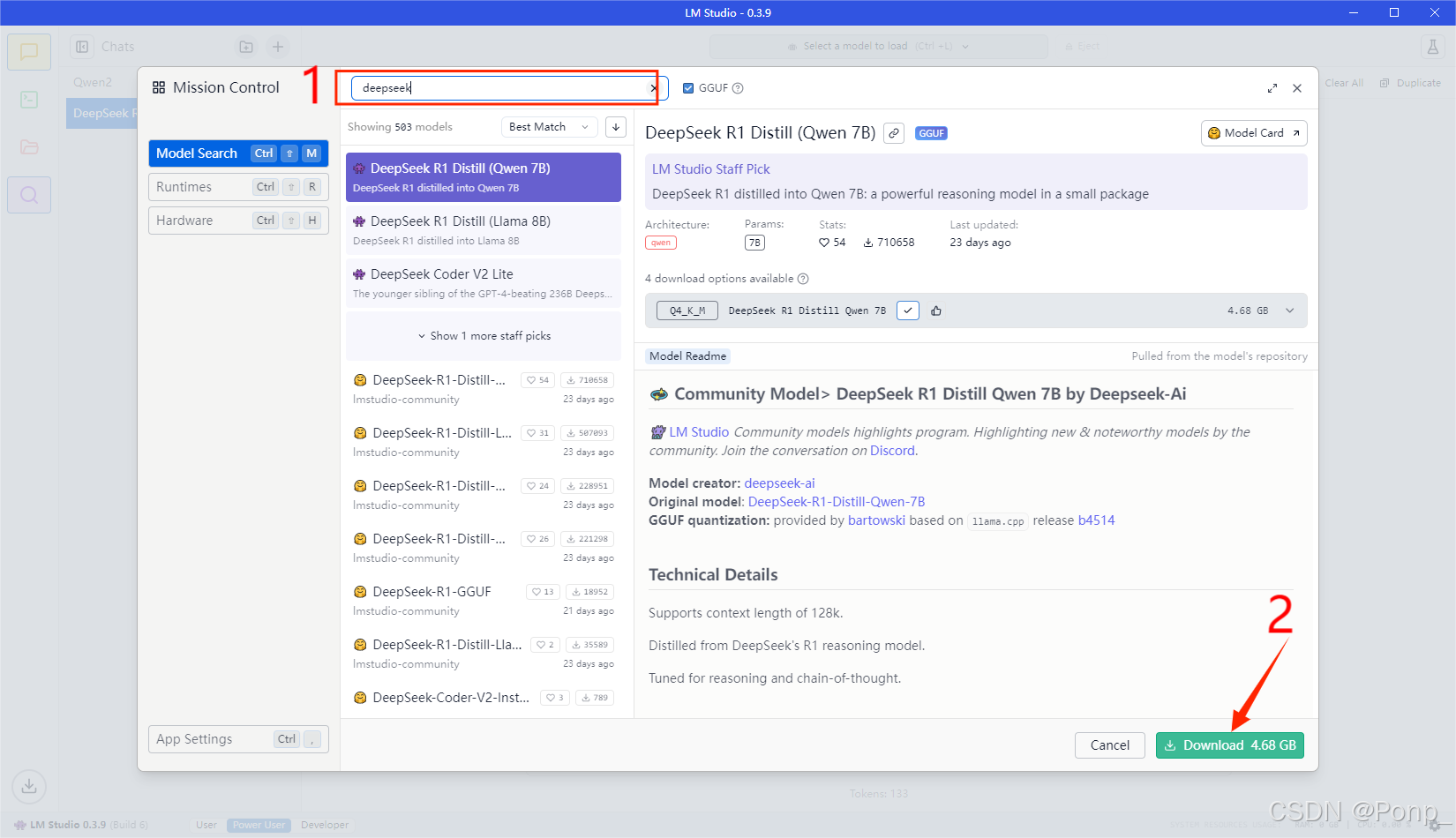1456x838 pixels.
Task: Expand Mission Control dialog to full size
Action: click(1272, 88)
